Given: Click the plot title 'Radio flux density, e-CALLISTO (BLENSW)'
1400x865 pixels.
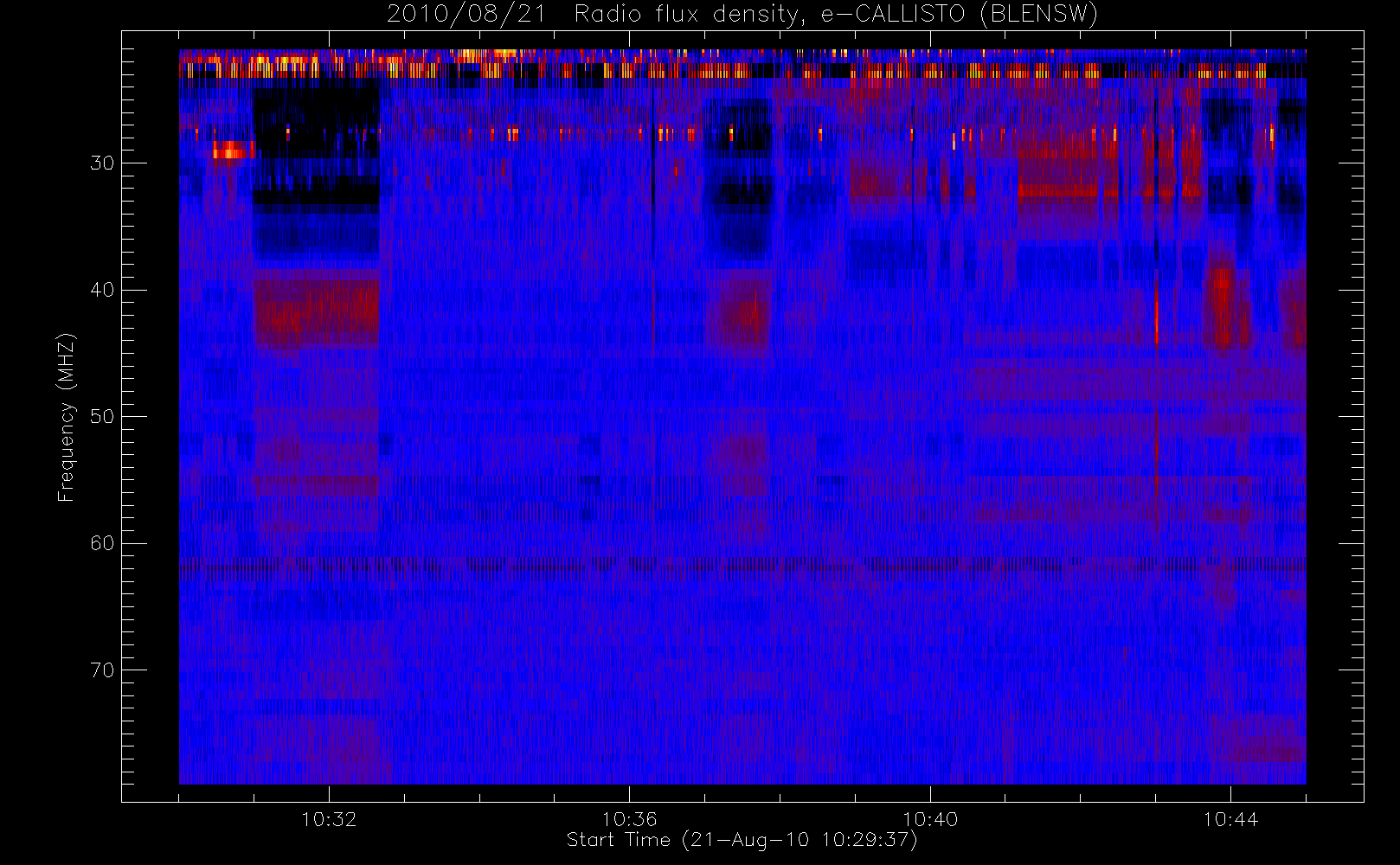Looking at the screenshot, I should pyautogui.click(x=836, y=15).
